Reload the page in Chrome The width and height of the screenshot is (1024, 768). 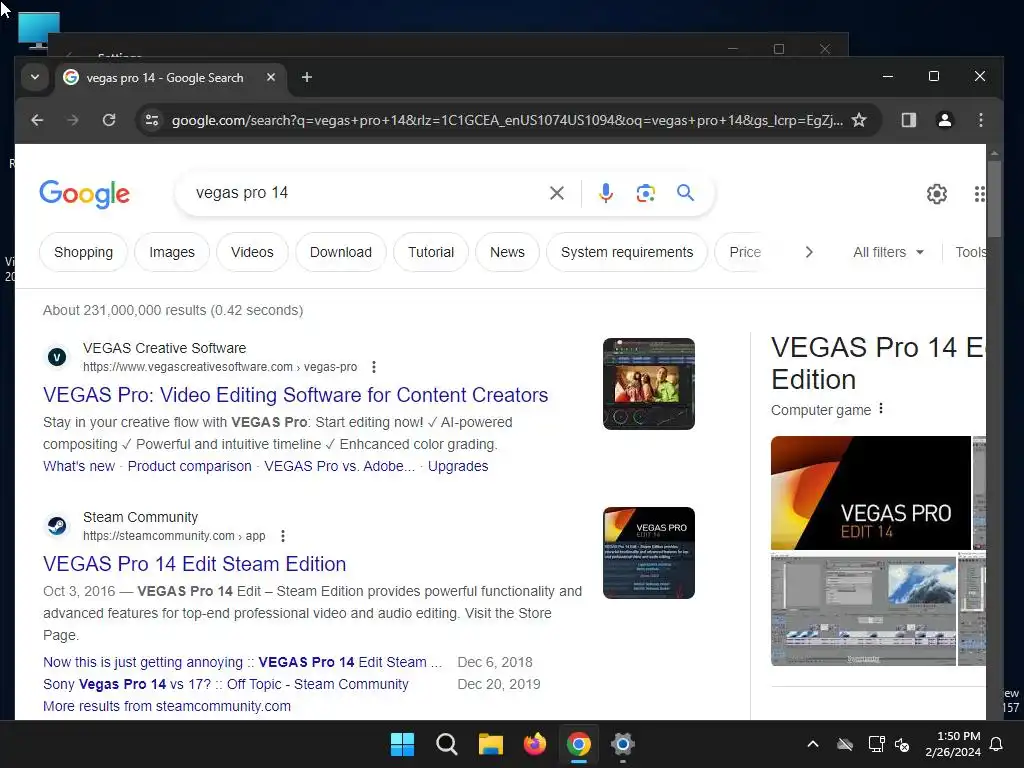coord(109,120)
